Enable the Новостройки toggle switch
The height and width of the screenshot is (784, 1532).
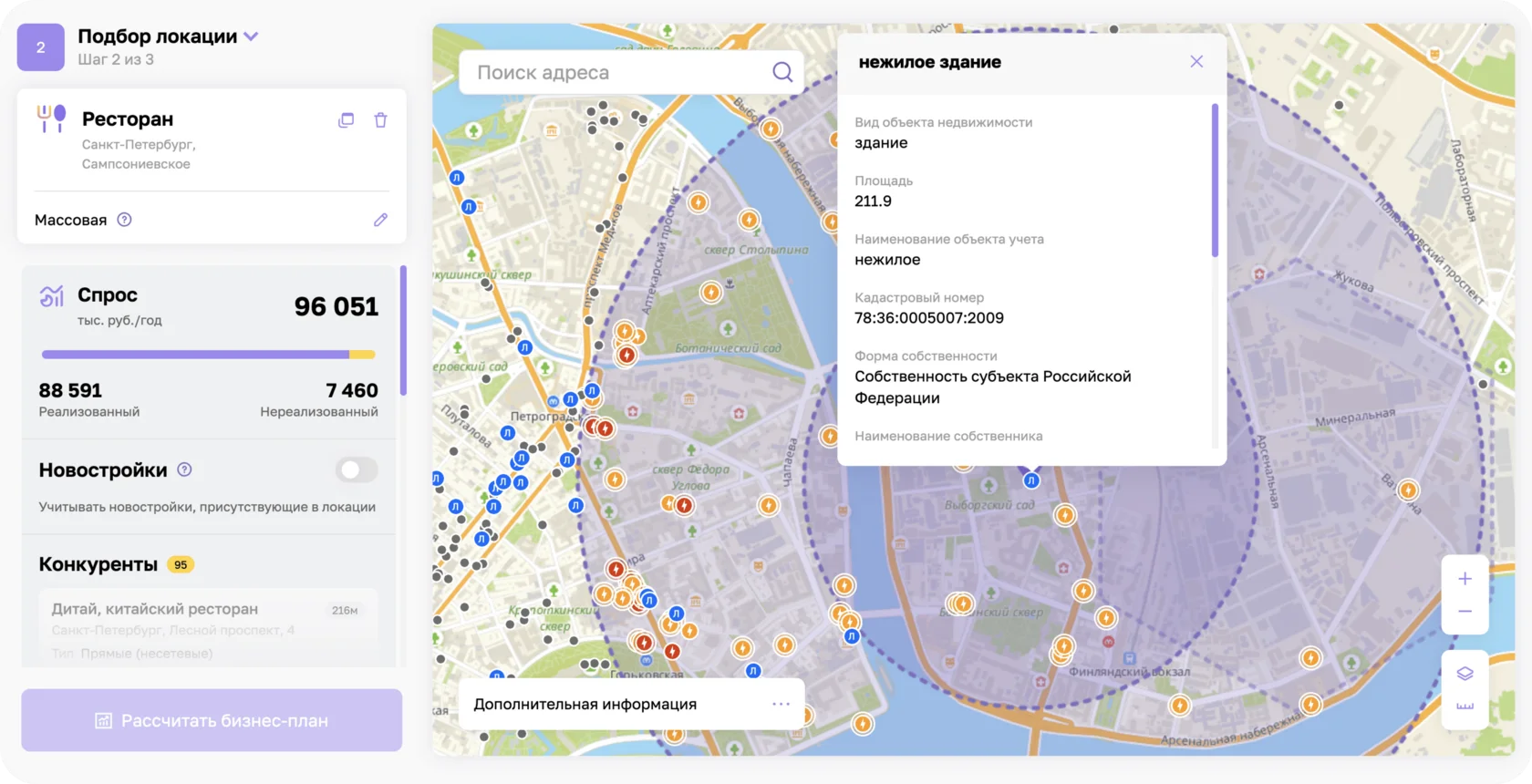(x=357, y=470)
